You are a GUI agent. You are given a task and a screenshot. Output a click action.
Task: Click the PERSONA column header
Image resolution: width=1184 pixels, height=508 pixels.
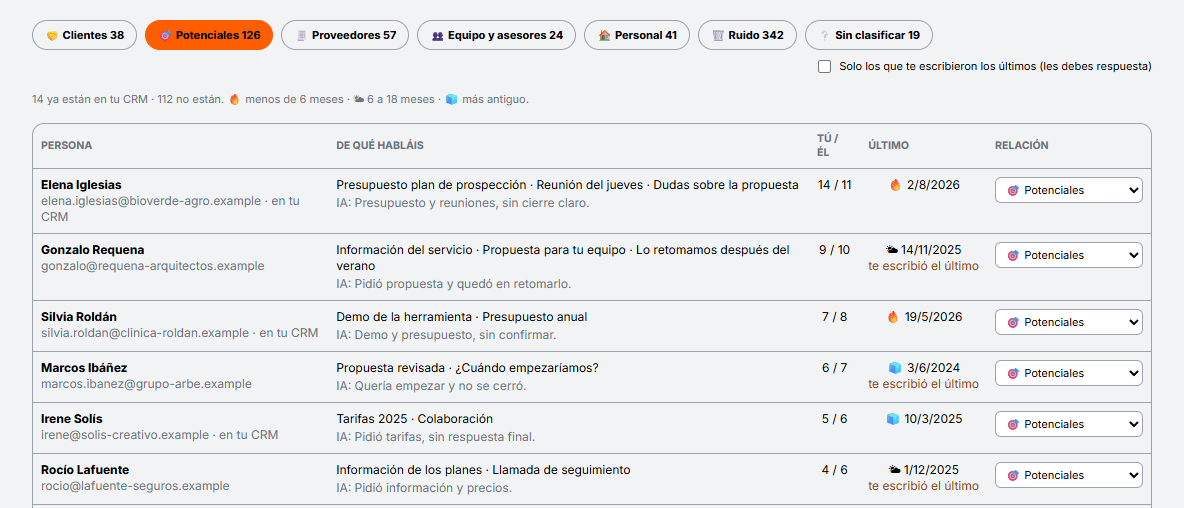click(66, 146)
